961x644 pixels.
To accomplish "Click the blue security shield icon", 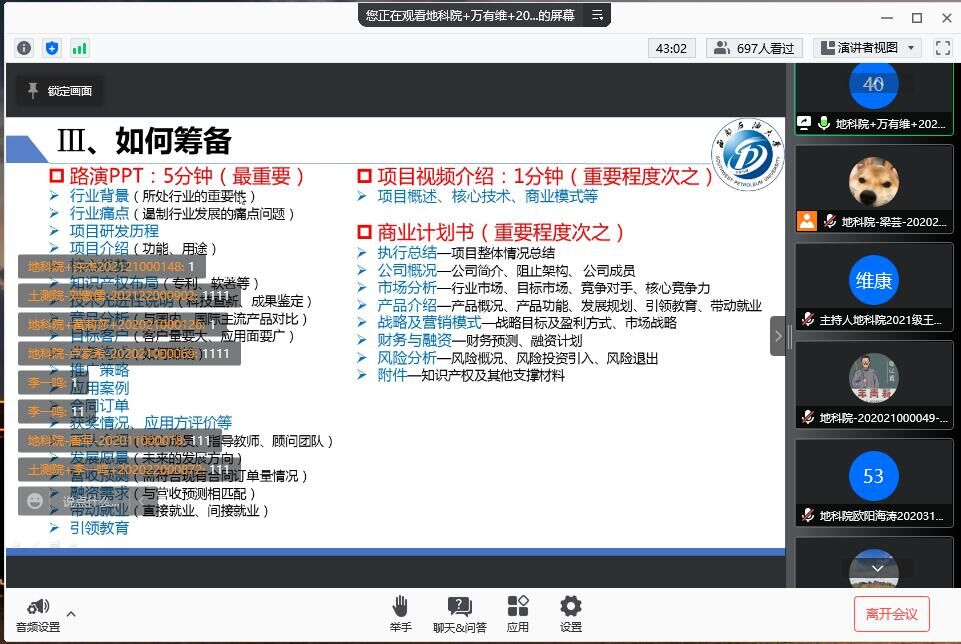I will 52,48.
